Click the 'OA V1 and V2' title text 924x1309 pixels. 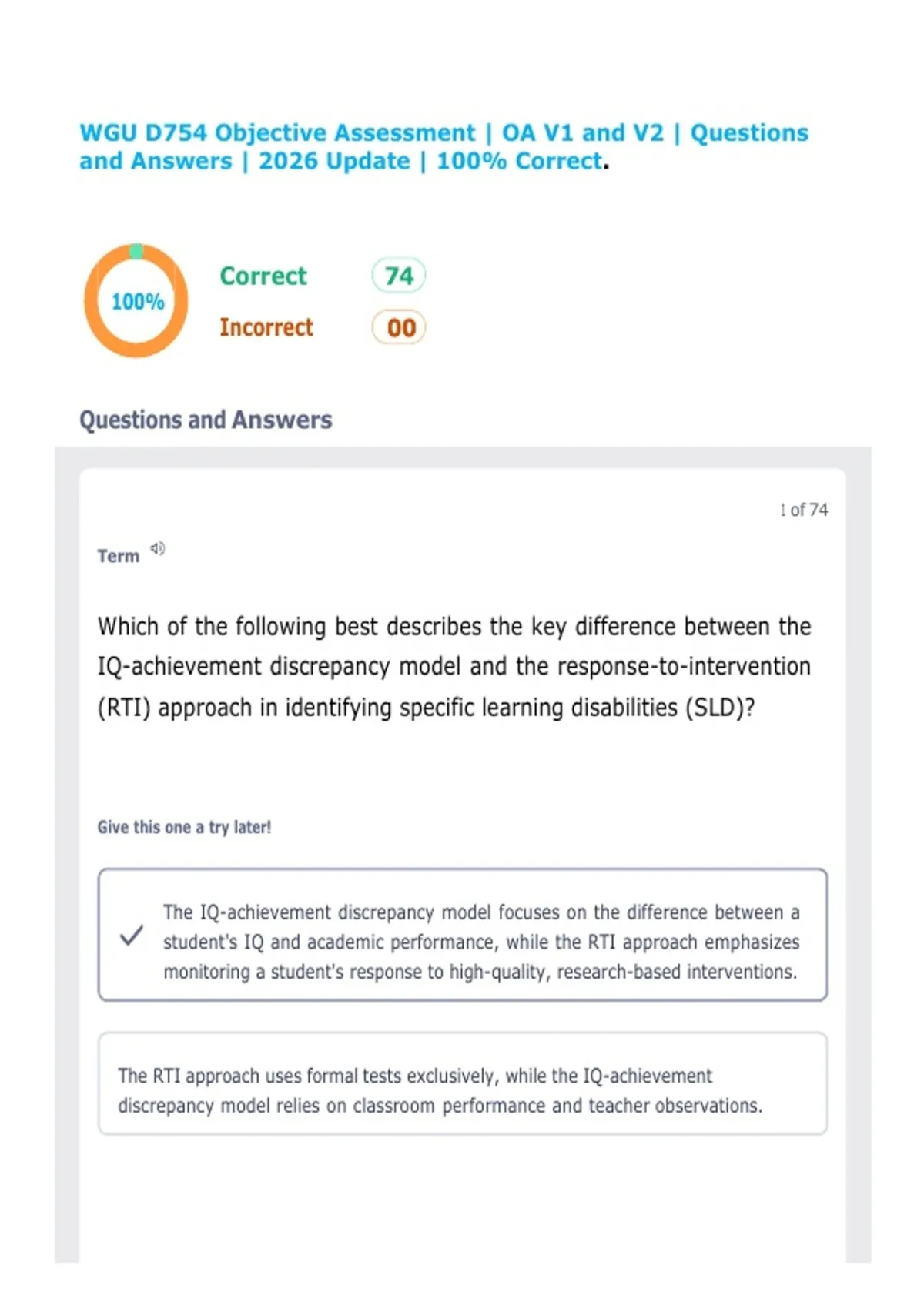[x=582, y=133]
